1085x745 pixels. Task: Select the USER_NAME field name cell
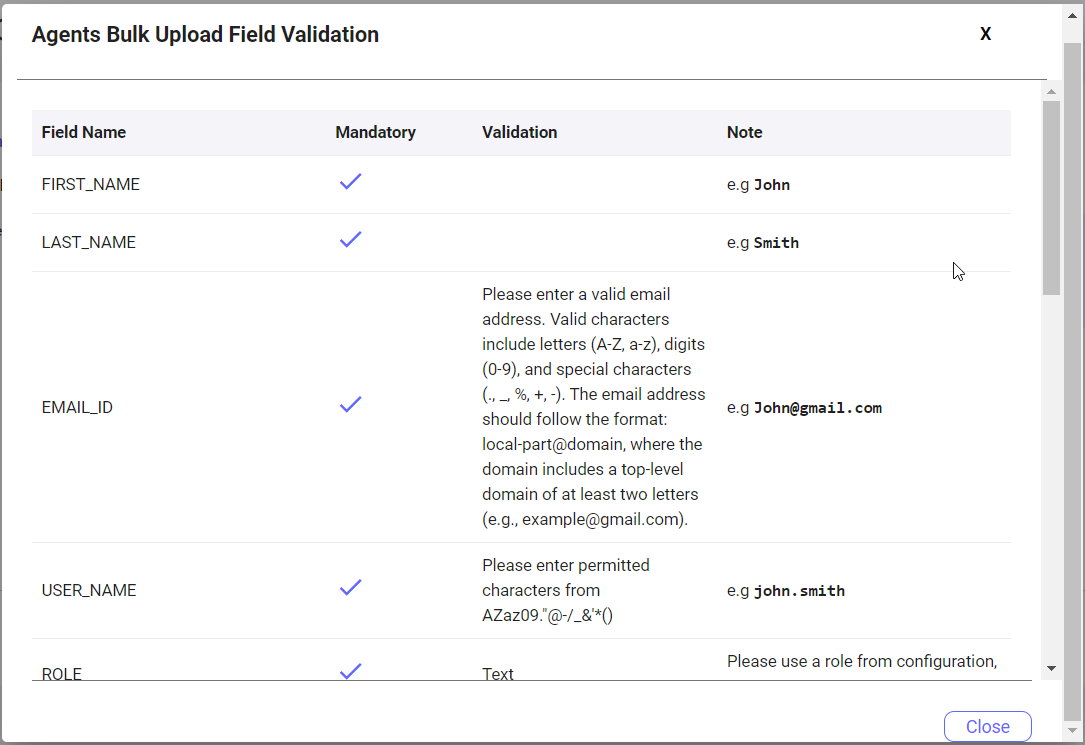(89, 590)
